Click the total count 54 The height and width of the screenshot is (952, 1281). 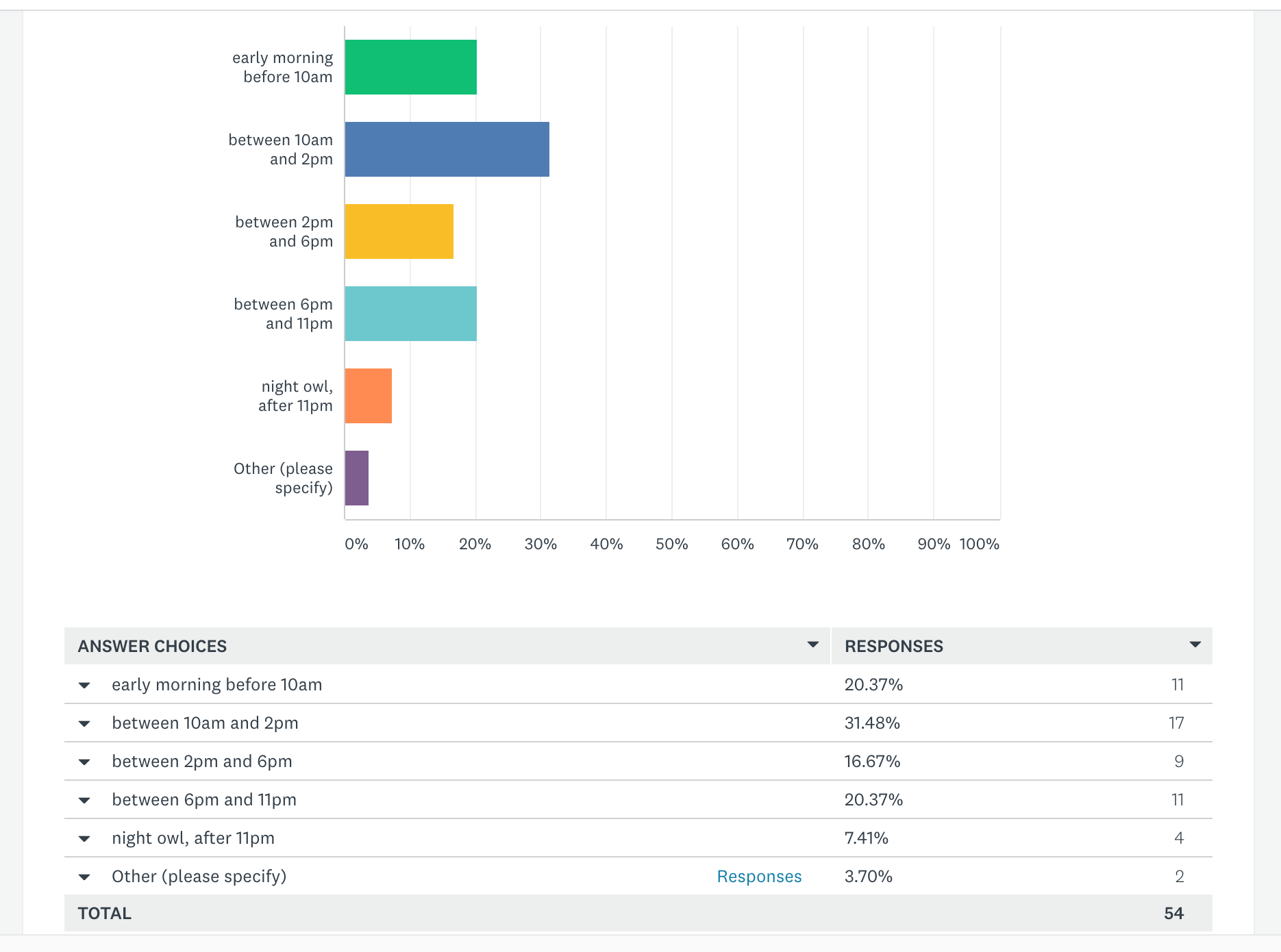point(1174,913)
